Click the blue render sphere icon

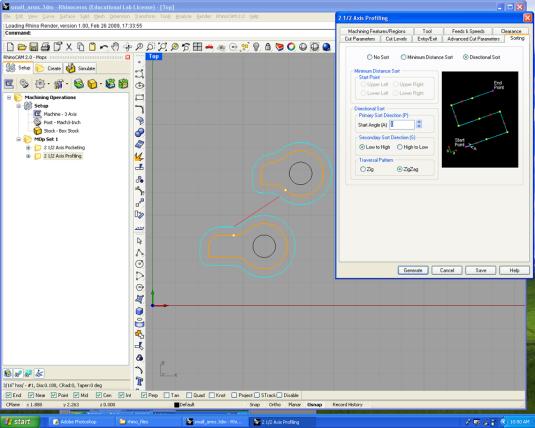[326, 46]
